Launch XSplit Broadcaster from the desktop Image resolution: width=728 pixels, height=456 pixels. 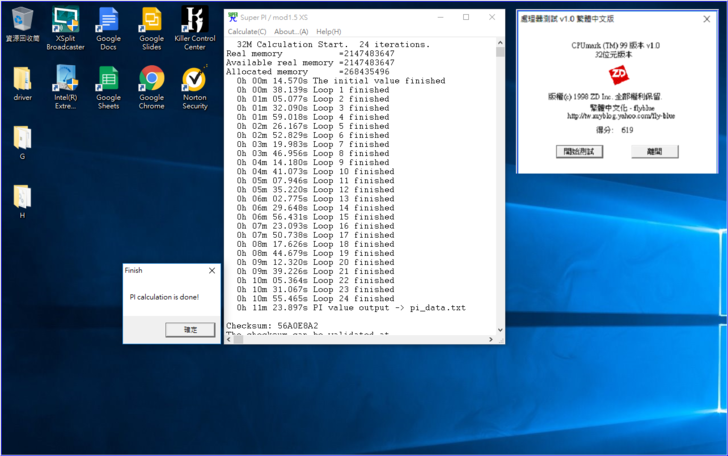point(65,20)
